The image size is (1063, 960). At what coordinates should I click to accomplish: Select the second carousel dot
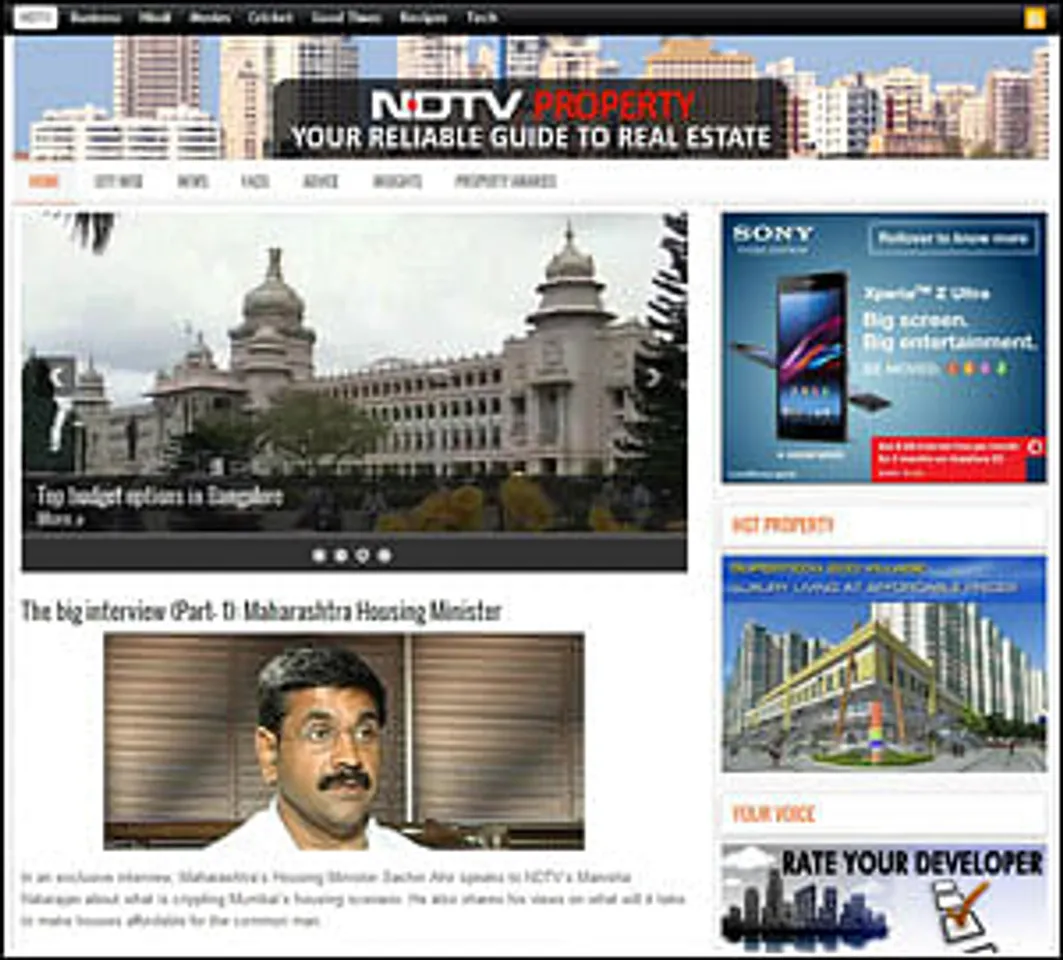point(341,555)
